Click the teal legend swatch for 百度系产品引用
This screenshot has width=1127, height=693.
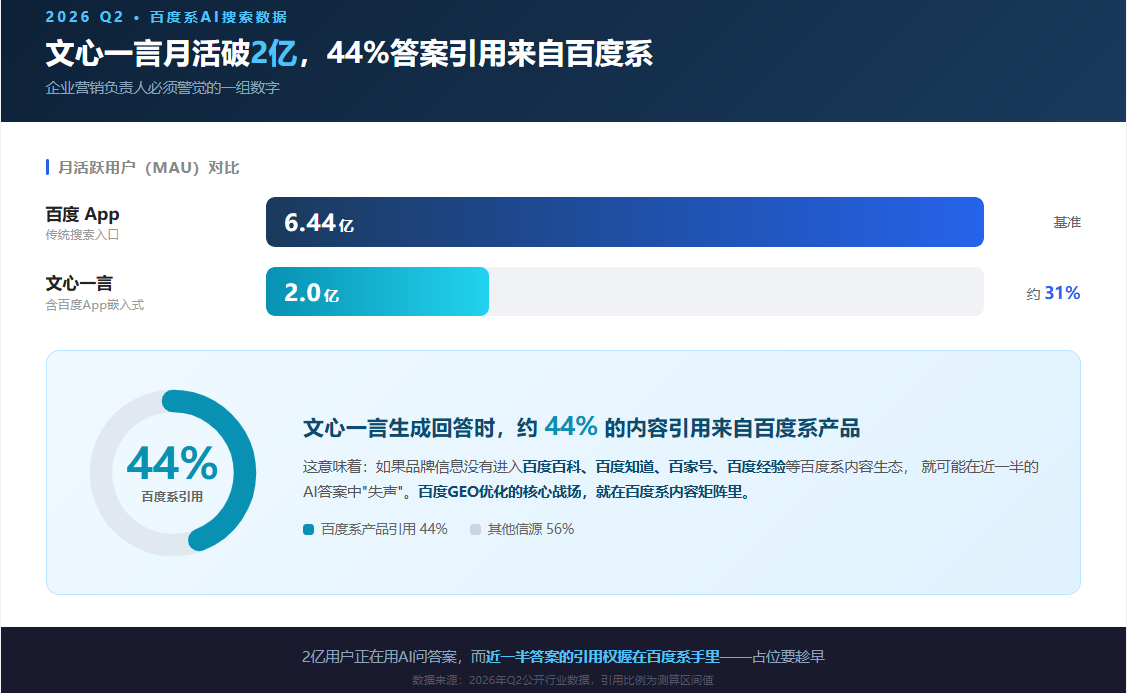[308, 530]
